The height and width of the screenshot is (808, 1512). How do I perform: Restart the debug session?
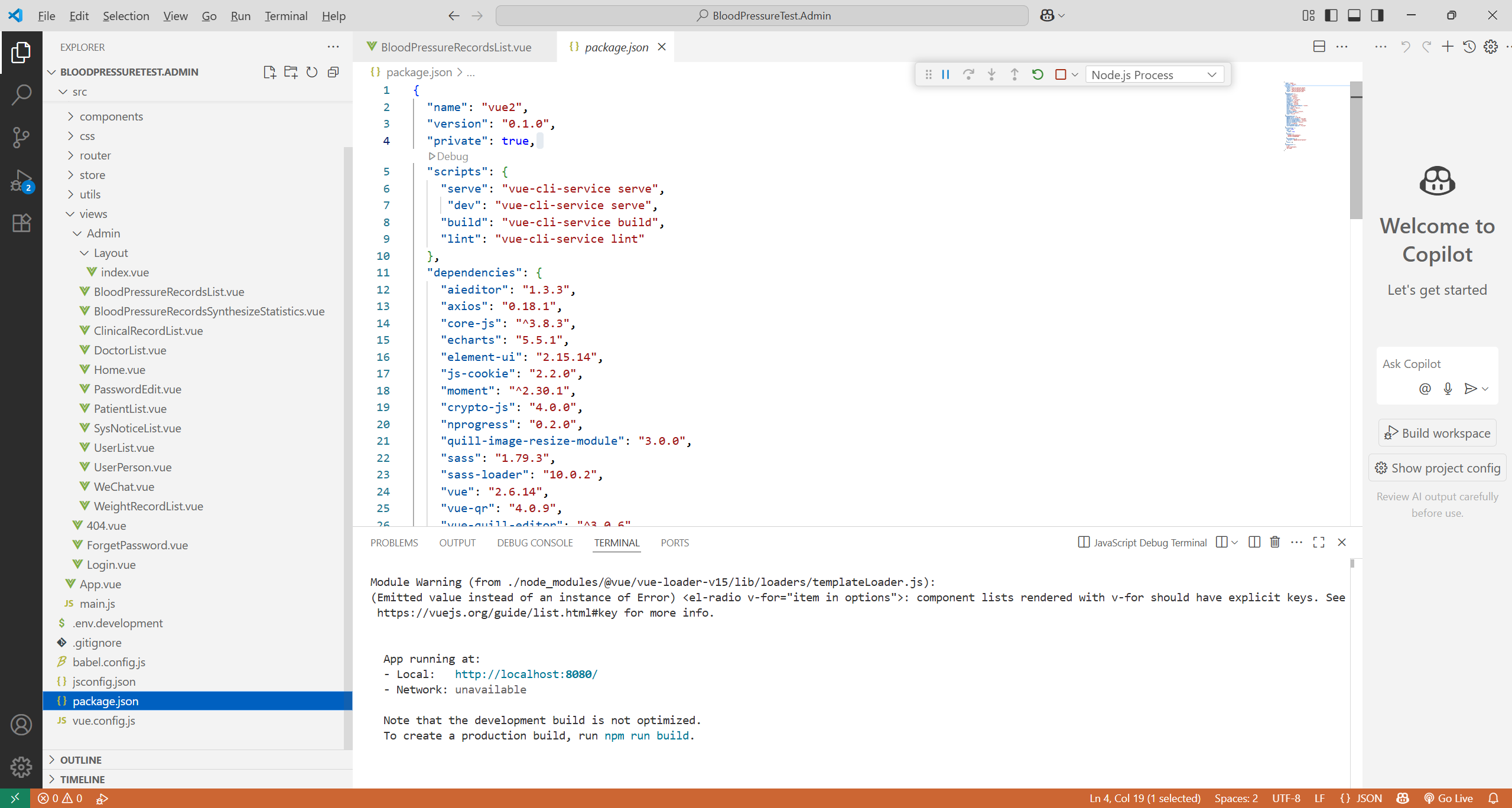(x=1038, y=74)
